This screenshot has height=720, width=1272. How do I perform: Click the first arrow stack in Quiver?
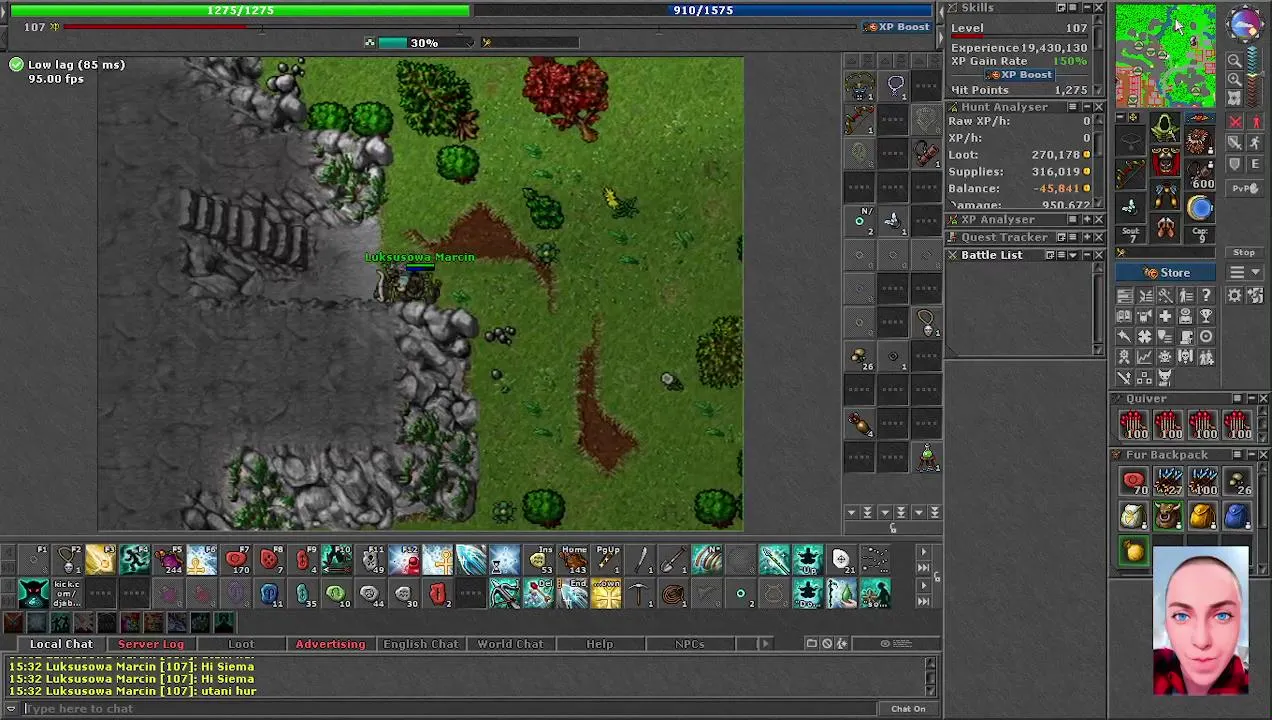coord(1134,425)
